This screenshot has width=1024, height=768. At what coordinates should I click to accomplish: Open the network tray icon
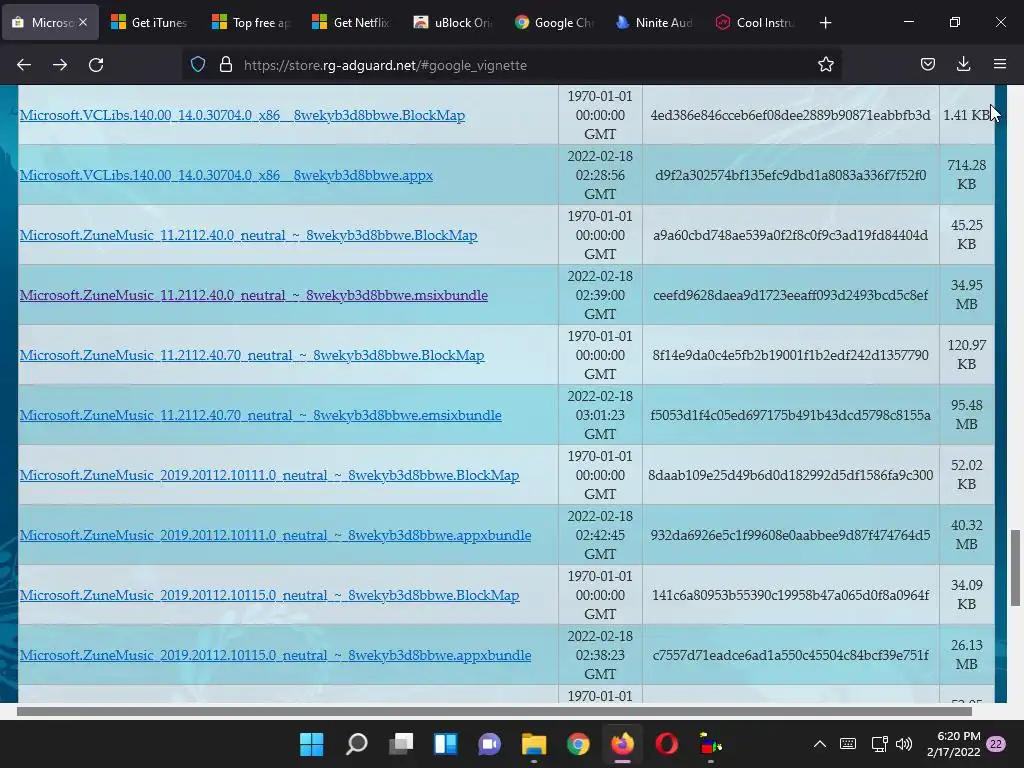click(x=879, y=744)
